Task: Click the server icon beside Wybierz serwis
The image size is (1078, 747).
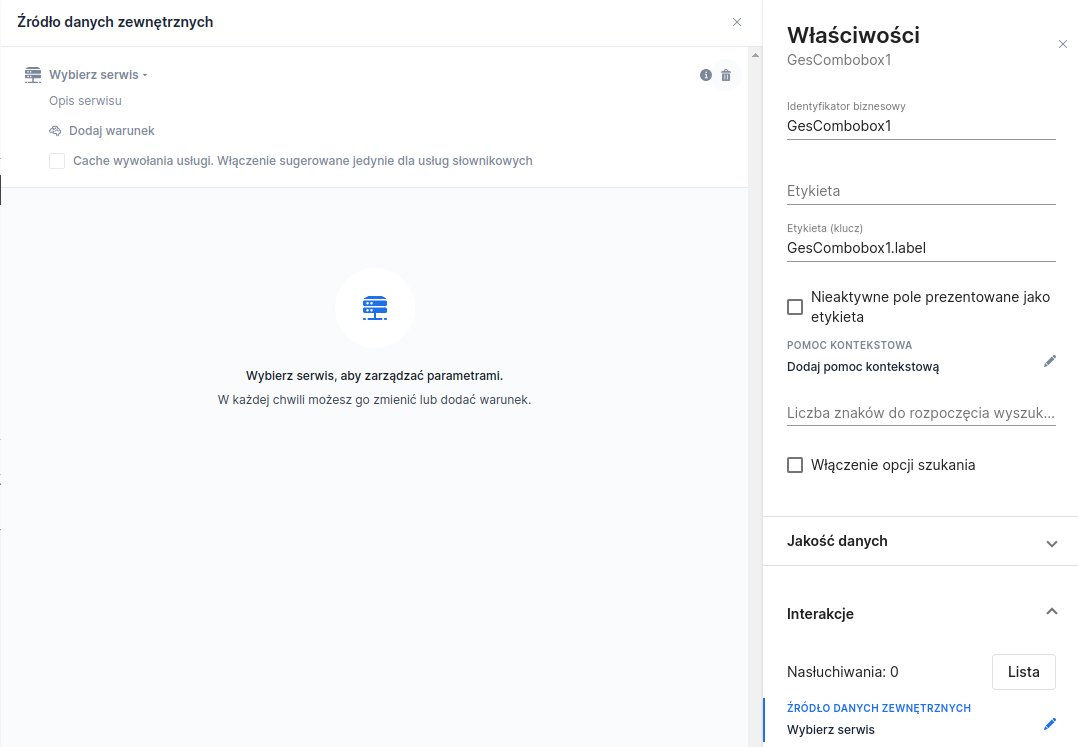Action: click(33, 75)
